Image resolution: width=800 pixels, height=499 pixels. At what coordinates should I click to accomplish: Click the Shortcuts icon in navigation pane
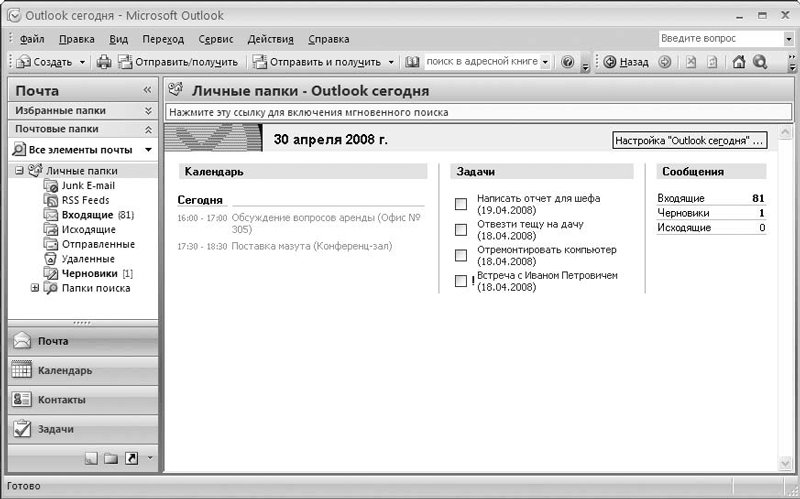[x=131, y=458]
